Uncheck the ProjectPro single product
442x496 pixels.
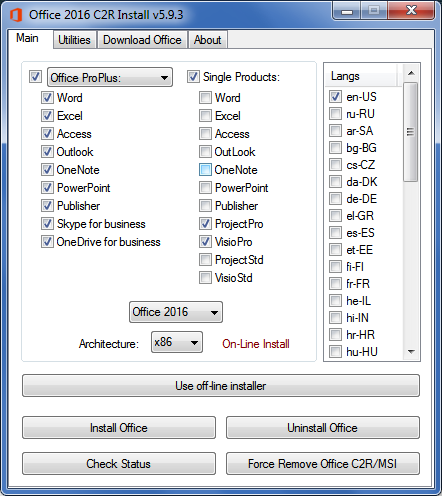click(x=205, y=224)
